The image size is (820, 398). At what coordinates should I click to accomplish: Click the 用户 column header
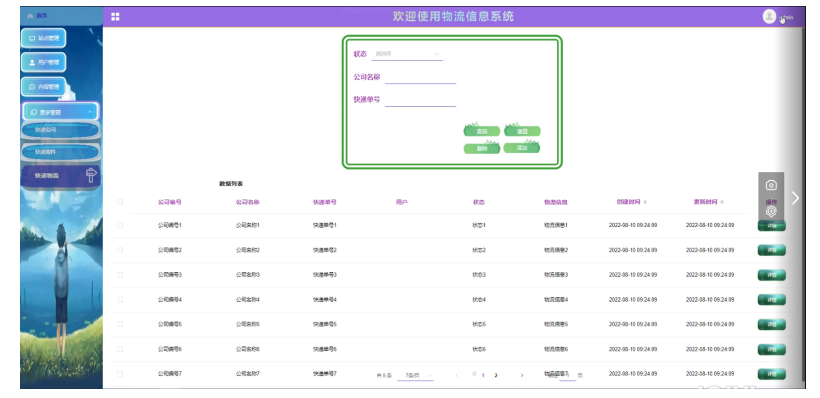pos(402,202)
